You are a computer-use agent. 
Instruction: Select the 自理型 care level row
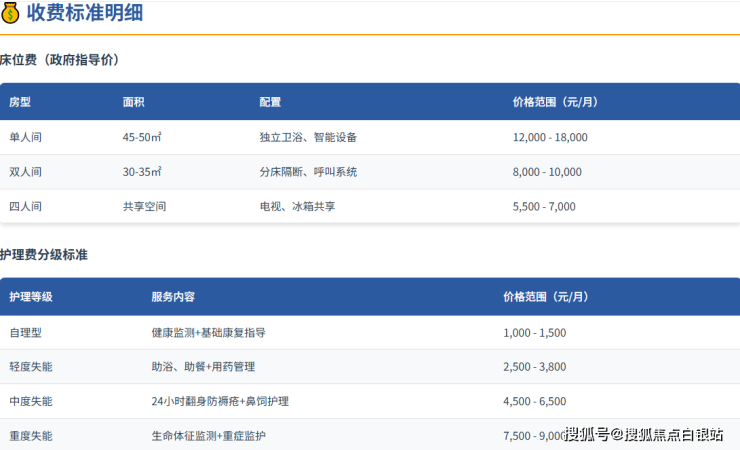26,332
